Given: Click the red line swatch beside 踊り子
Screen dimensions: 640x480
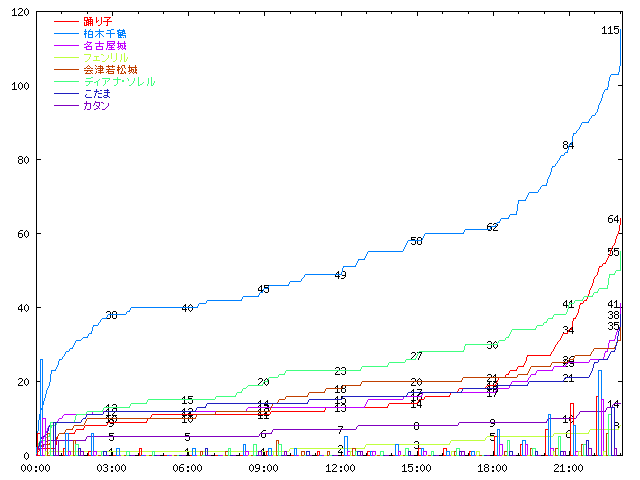Looking at the screenshot, I should tap(66, 21).
